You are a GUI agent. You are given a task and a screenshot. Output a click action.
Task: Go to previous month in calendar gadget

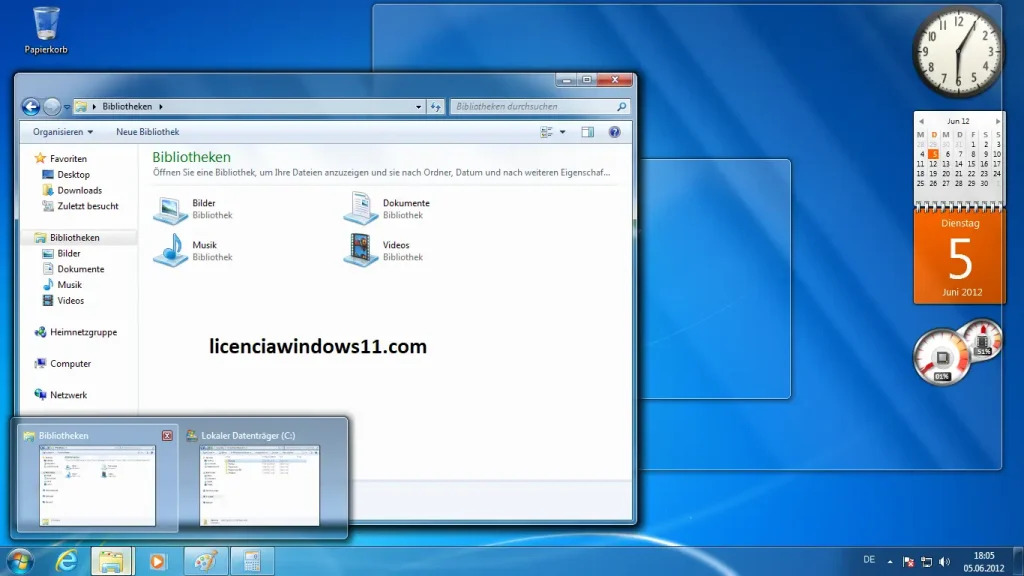[921, 121]
